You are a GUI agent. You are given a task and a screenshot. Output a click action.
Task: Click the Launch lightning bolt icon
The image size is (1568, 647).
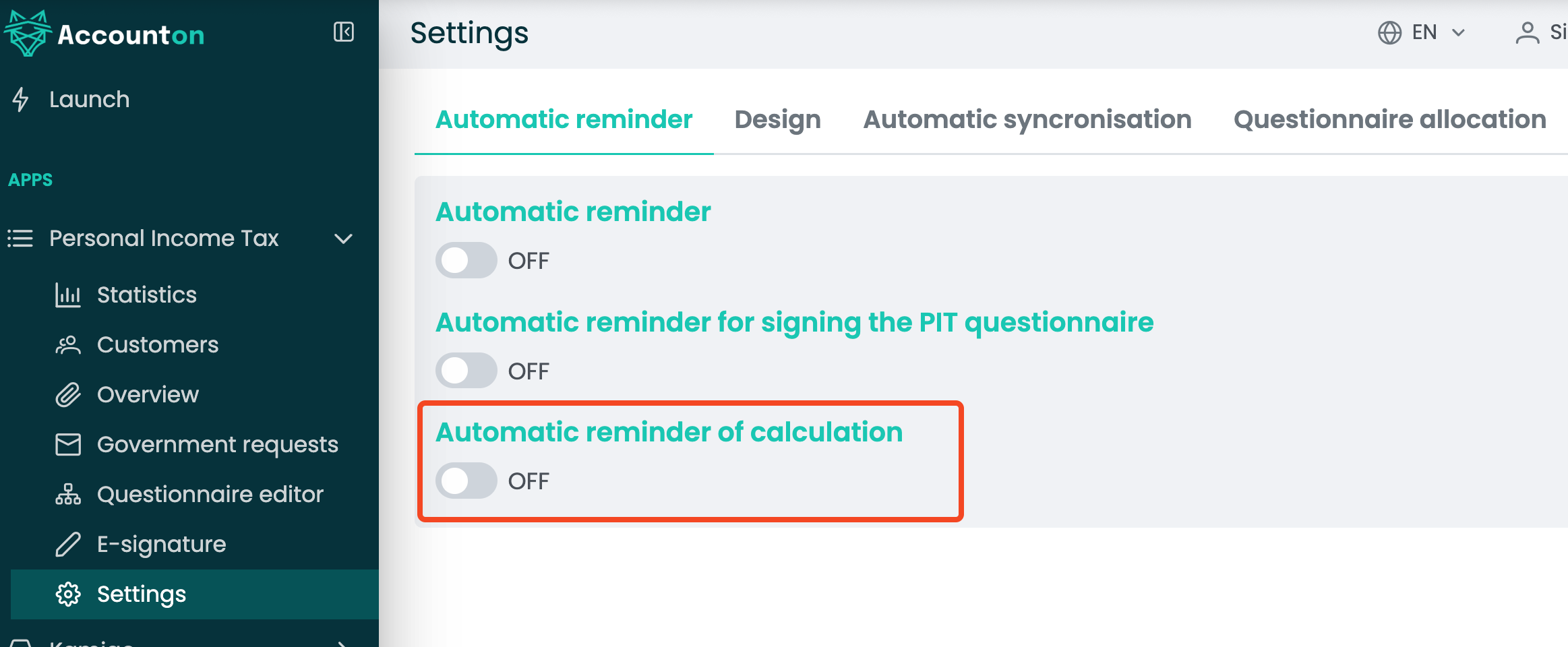point(21,100)
